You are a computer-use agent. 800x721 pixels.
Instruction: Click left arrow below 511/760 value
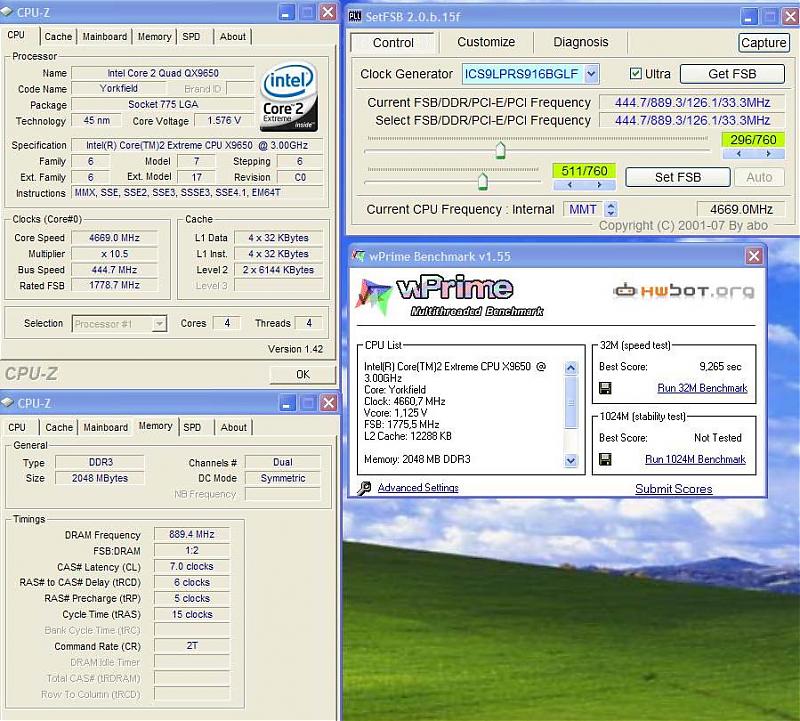point(569,185)
